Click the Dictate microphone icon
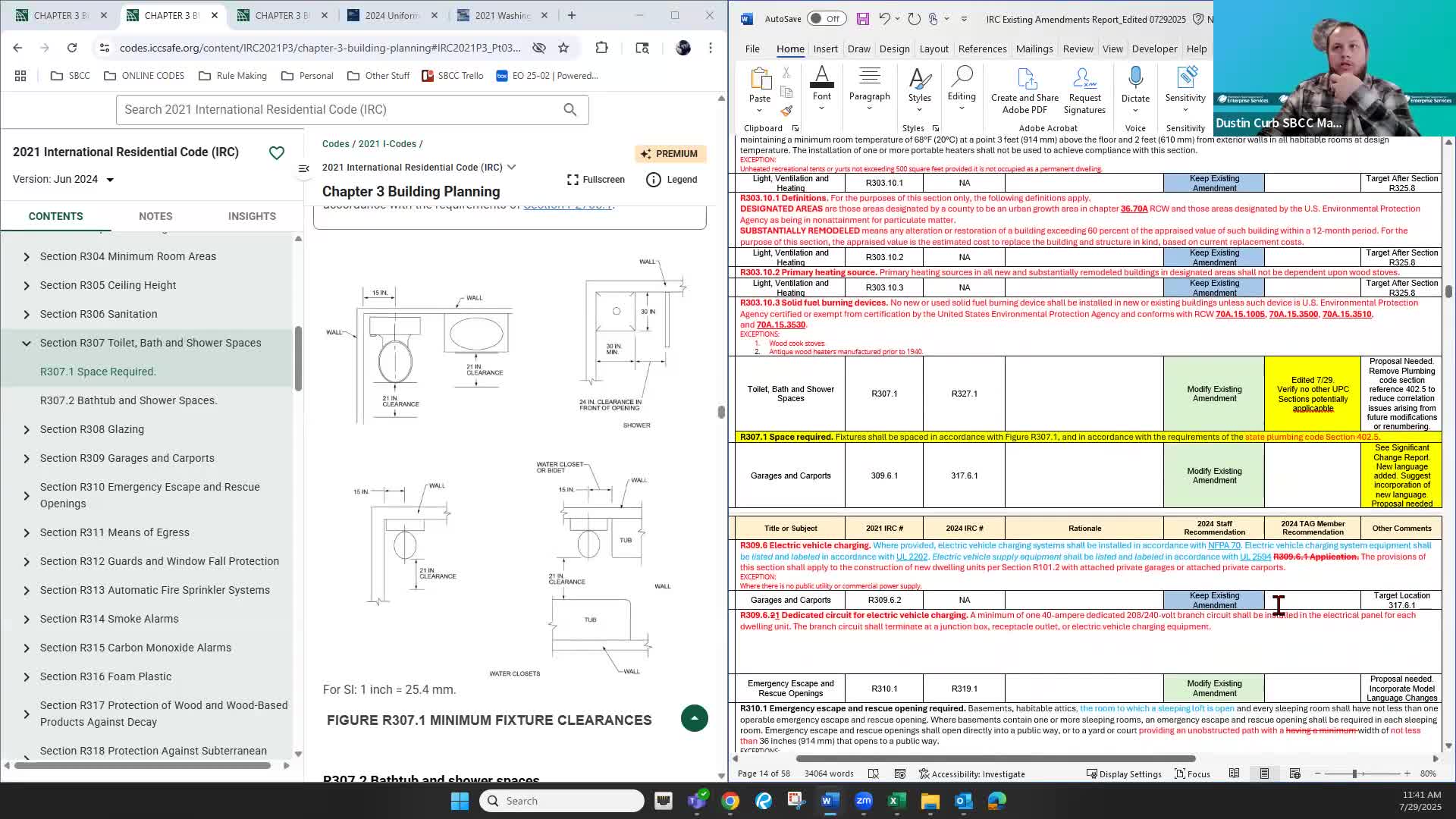The image size is (1456, 819). coord(1135,78)
